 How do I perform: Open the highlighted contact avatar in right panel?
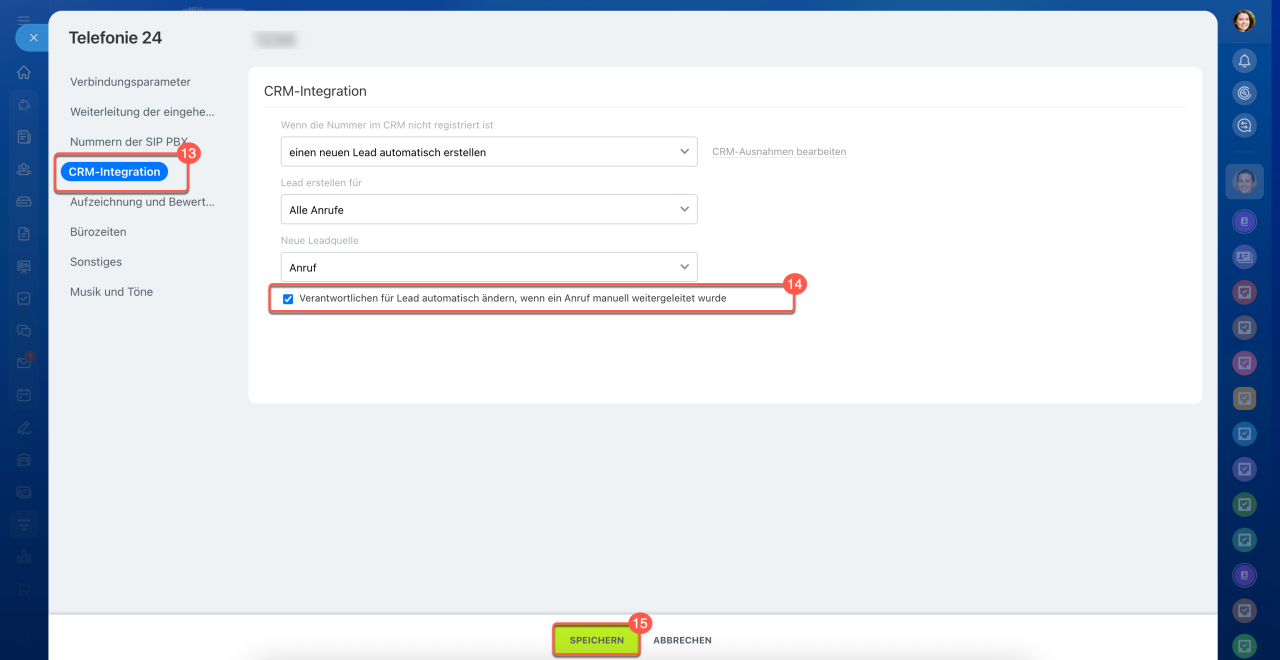(x=1244, y=182)
